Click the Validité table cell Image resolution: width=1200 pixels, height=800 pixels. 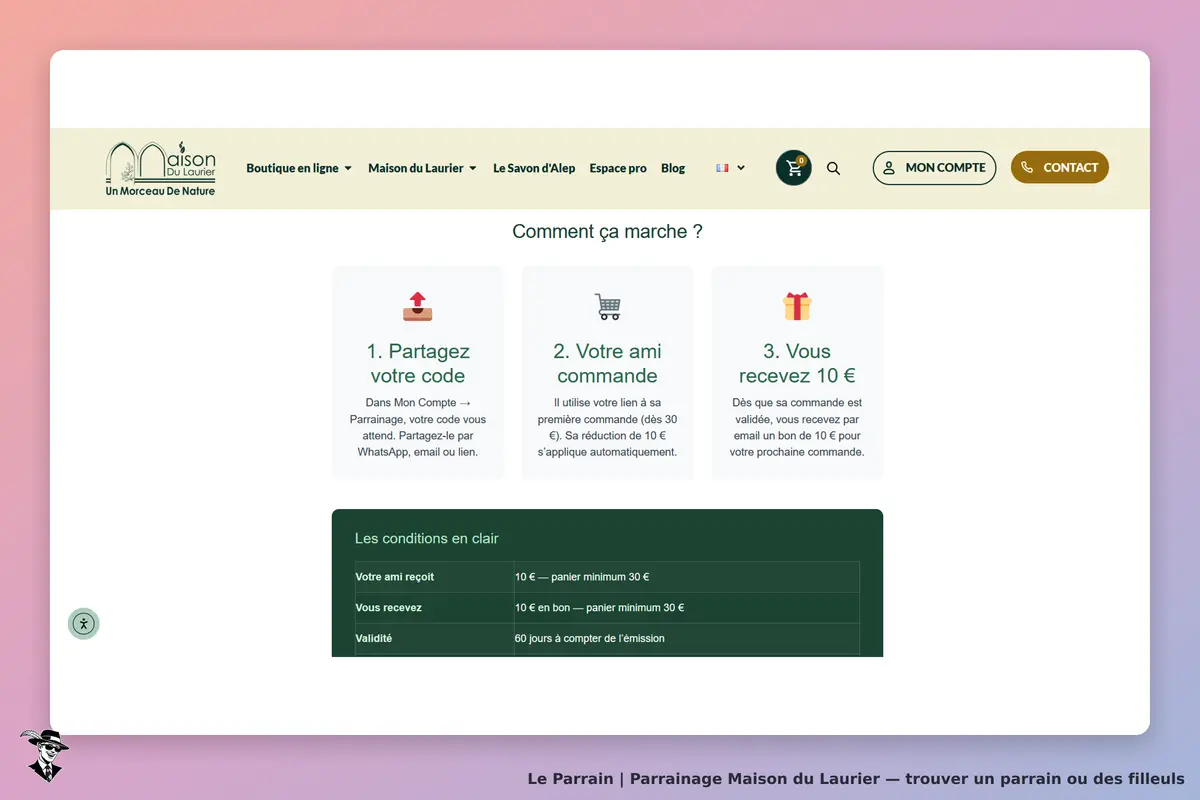coord(434,638)
